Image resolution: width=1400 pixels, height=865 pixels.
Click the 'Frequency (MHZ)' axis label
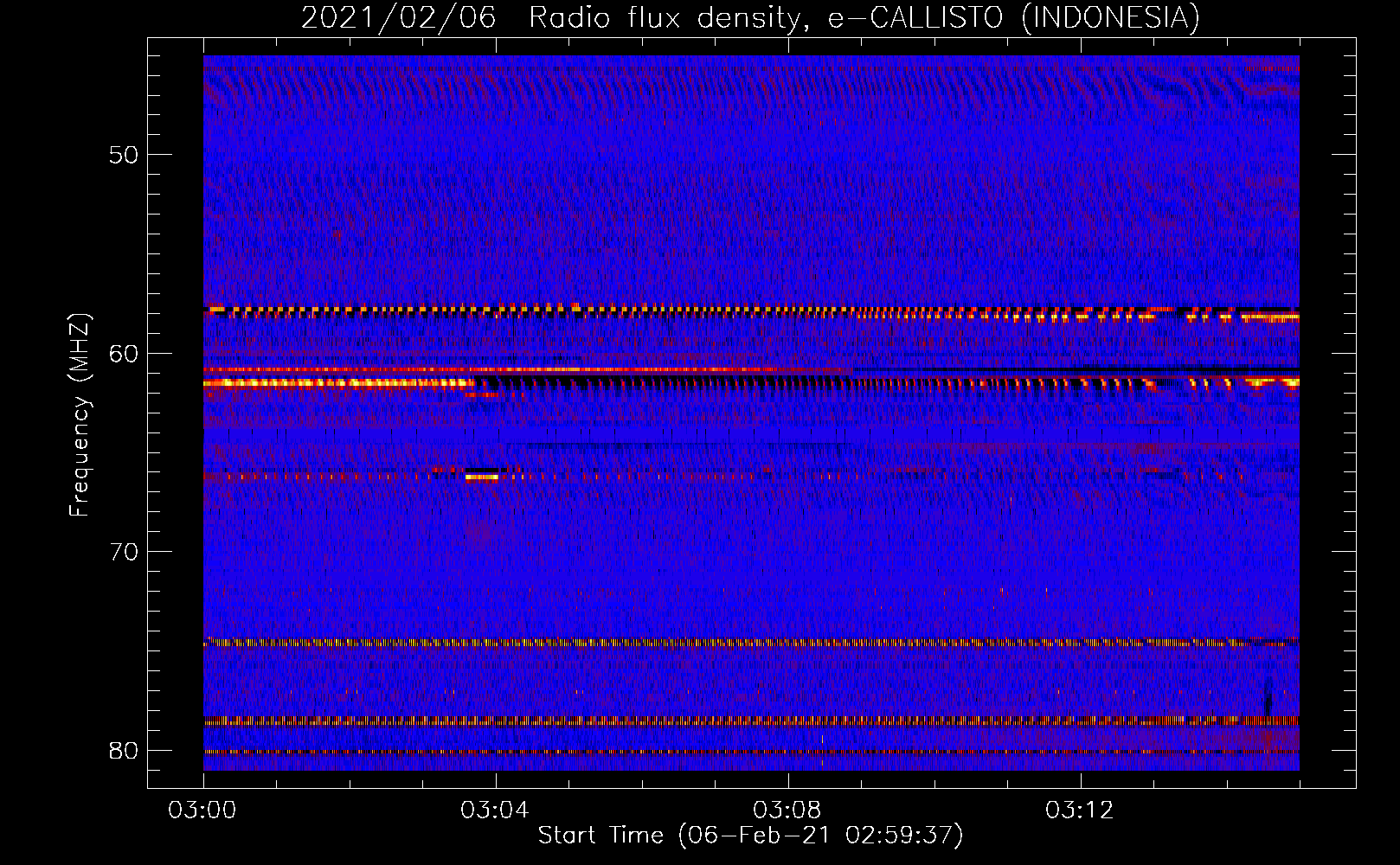[x=79, y=414]
